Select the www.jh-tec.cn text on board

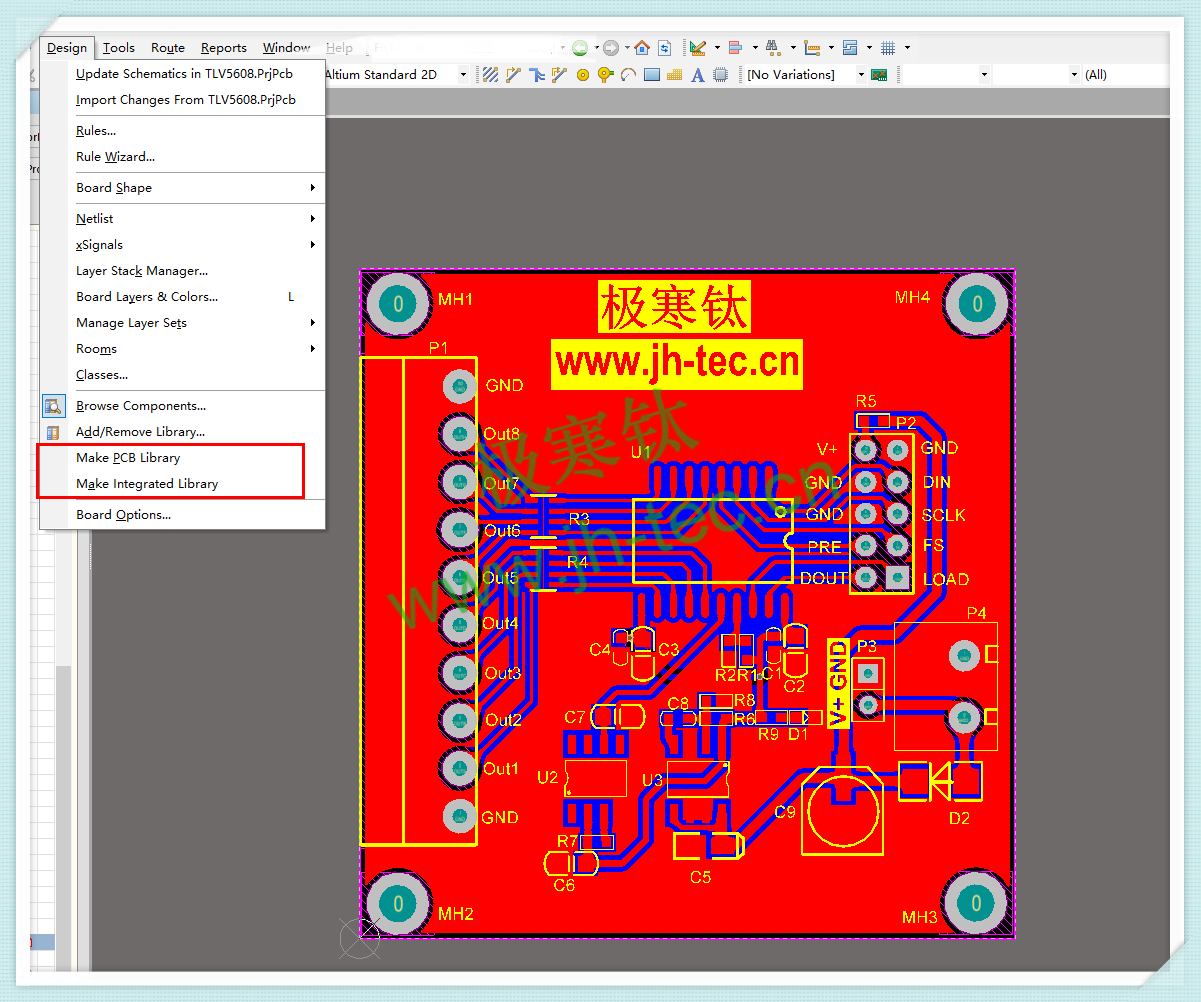[x=677, y=363]
